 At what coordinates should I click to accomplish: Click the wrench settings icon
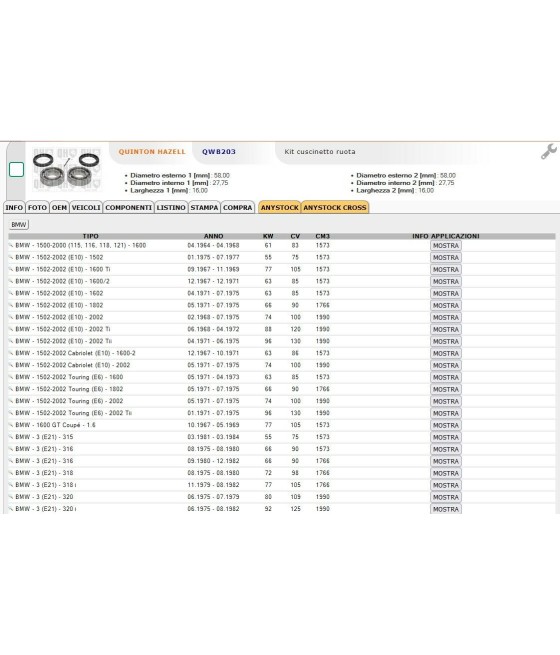tap(548, 152)
